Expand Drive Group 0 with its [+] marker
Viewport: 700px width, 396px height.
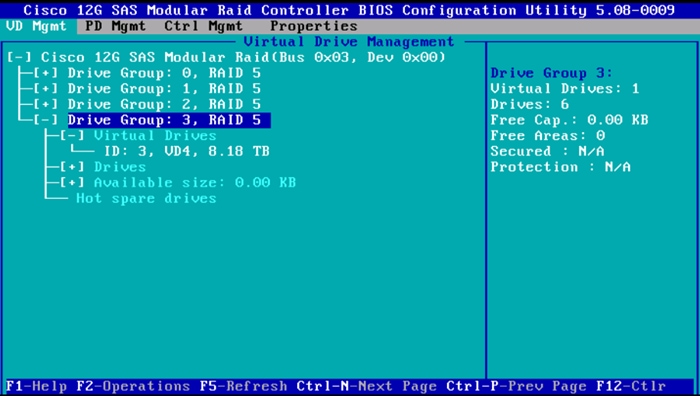click(x=46, y=73)
